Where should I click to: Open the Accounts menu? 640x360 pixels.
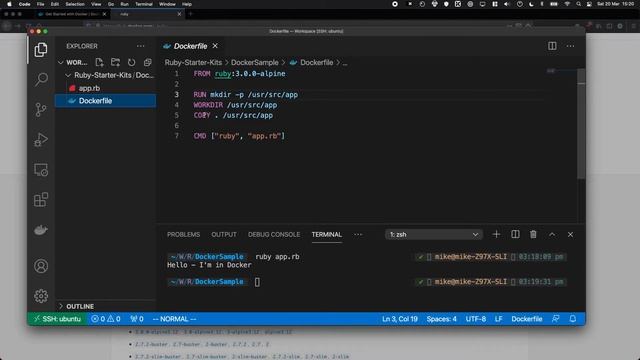tap(41, 266)
